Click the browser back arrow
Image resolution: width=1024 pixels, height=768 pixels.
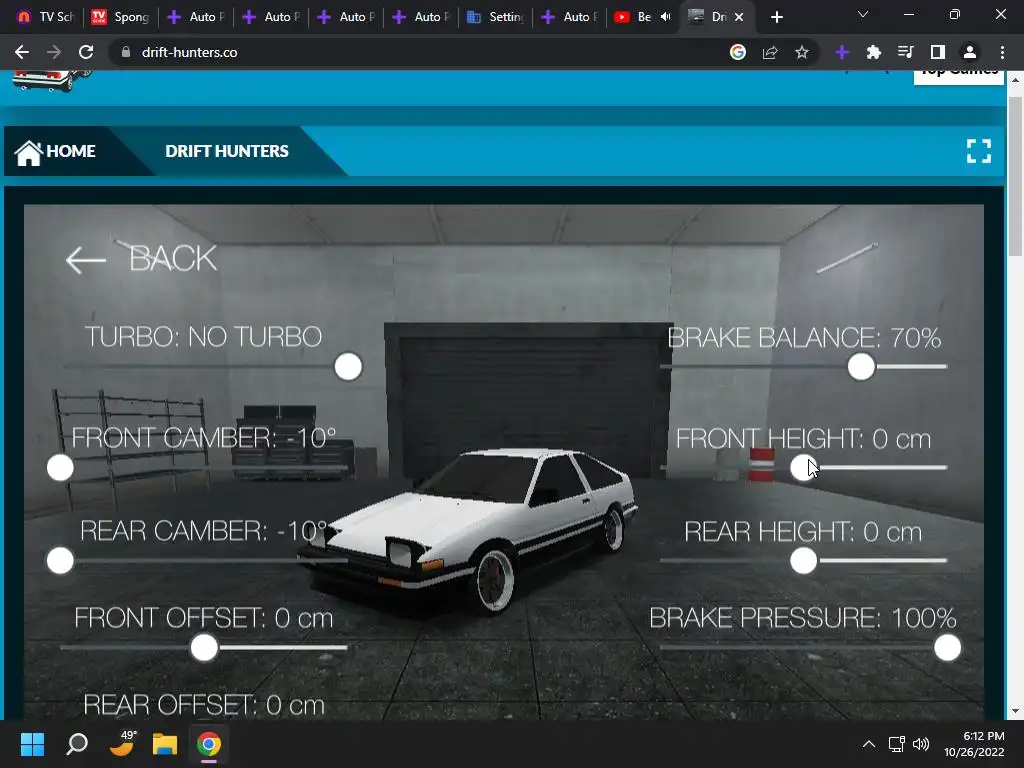[22, 52]
